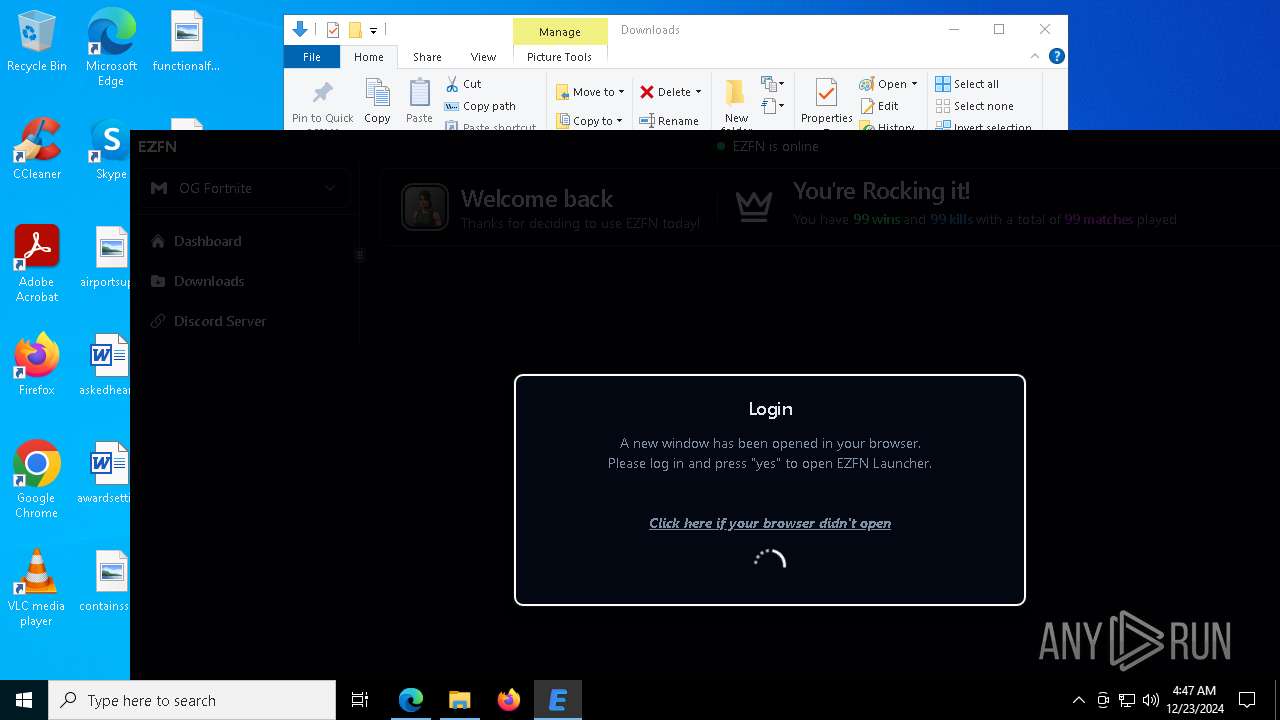1280x720 pixels.
Task: Open Discord Server link in EZFN sidebar
Action: point(208,321)
